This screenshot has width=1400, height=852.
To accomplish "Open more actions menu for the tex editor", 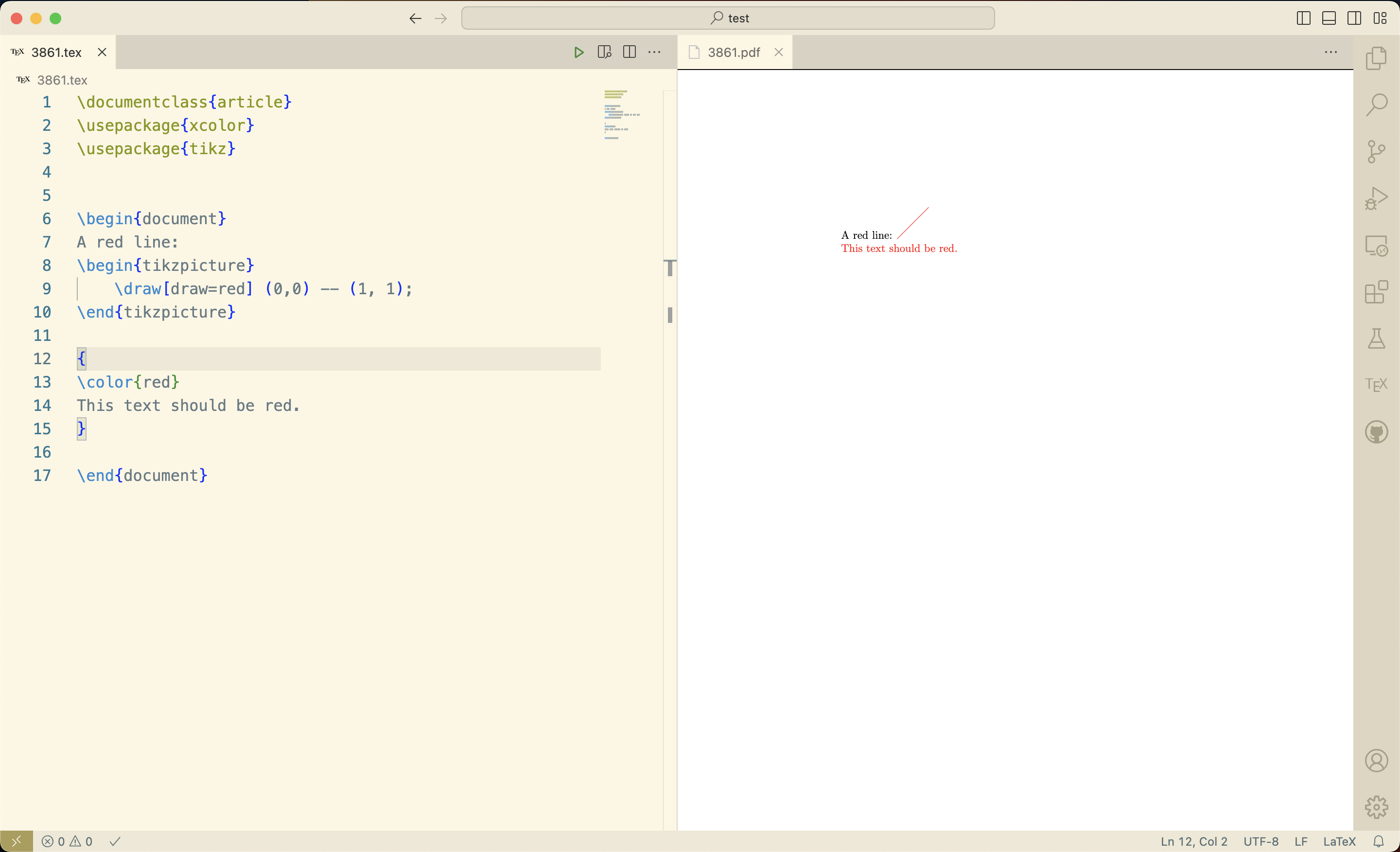I will 654,52.
